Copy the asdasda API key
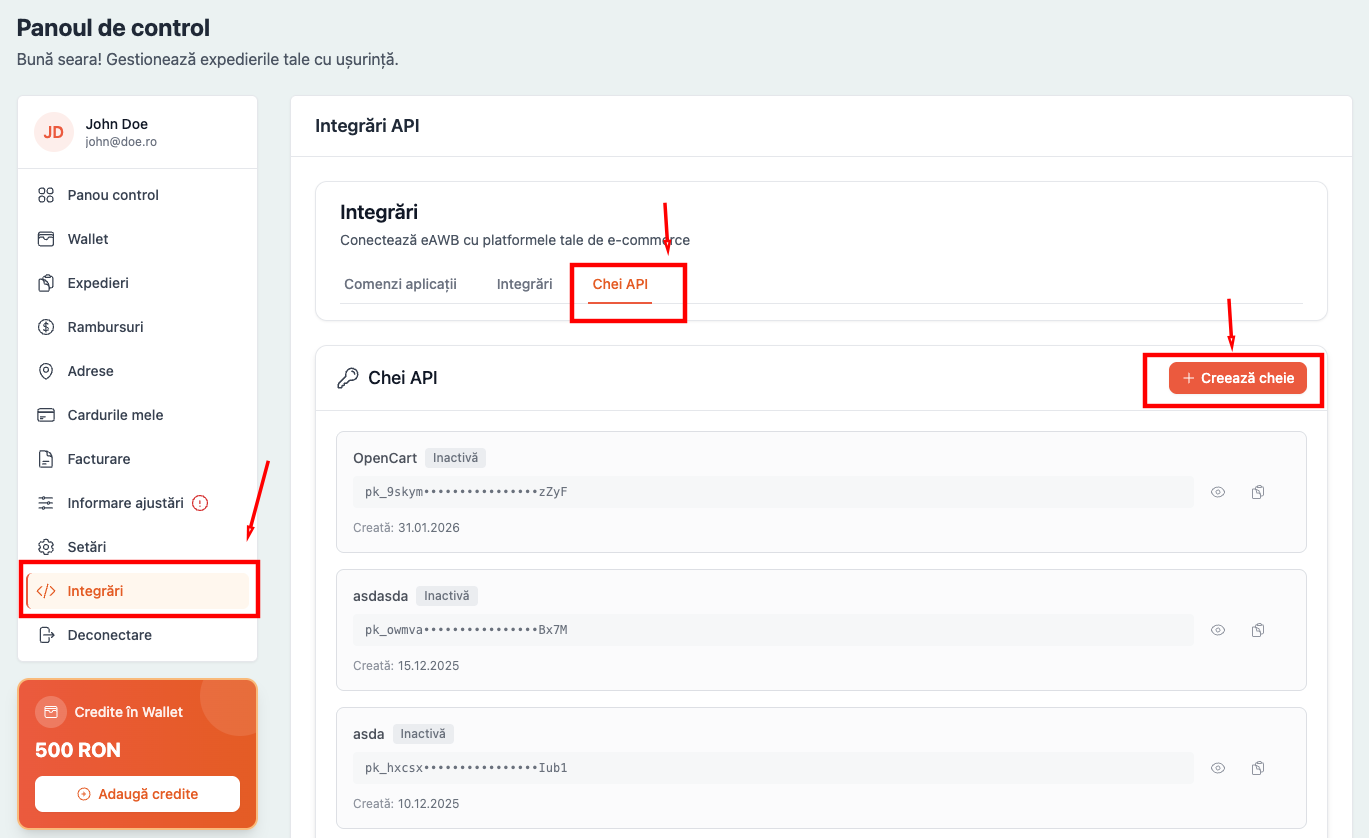This screenshot has height=838, width=1369. [1258, 630]
